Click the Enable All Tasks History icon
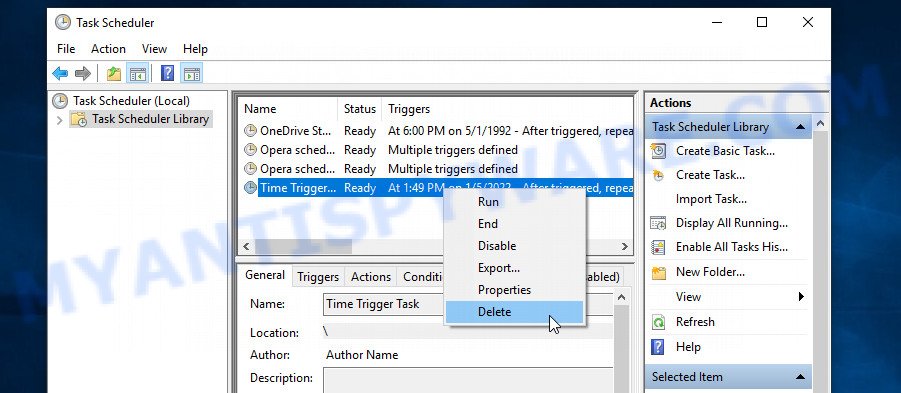 659,247
